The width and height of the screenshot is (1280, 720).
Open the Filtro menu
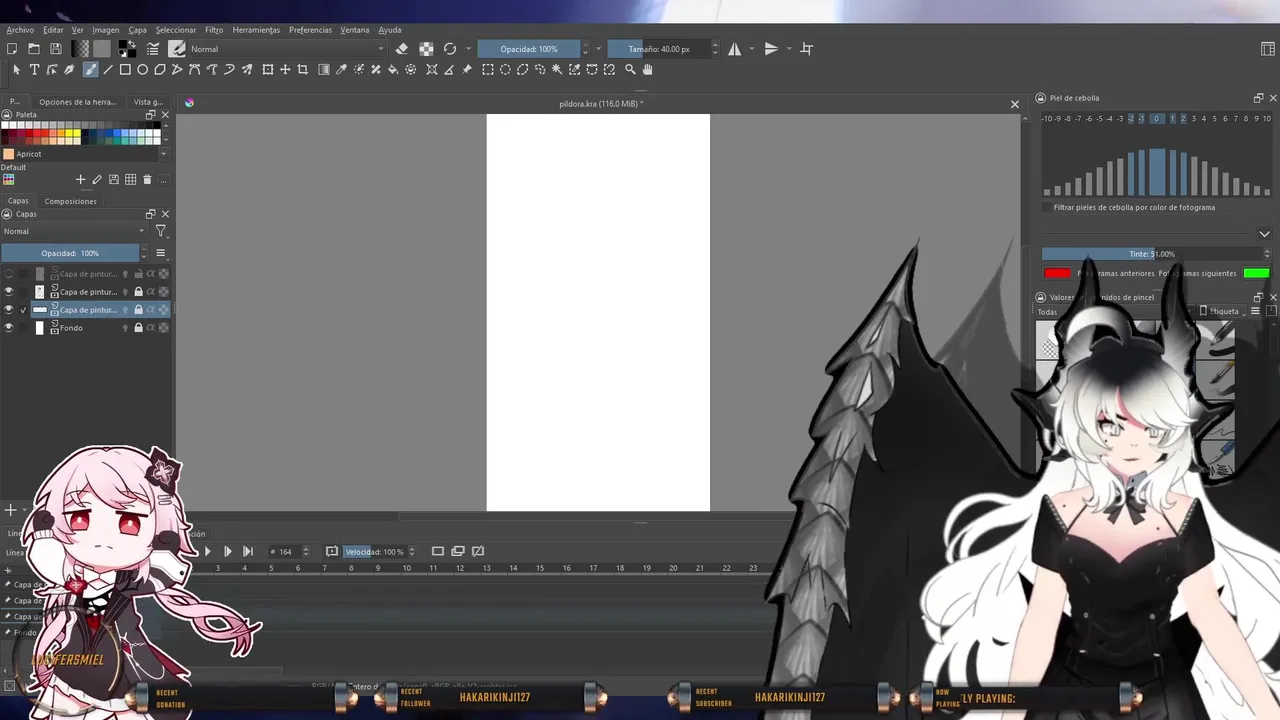[214, 30]
